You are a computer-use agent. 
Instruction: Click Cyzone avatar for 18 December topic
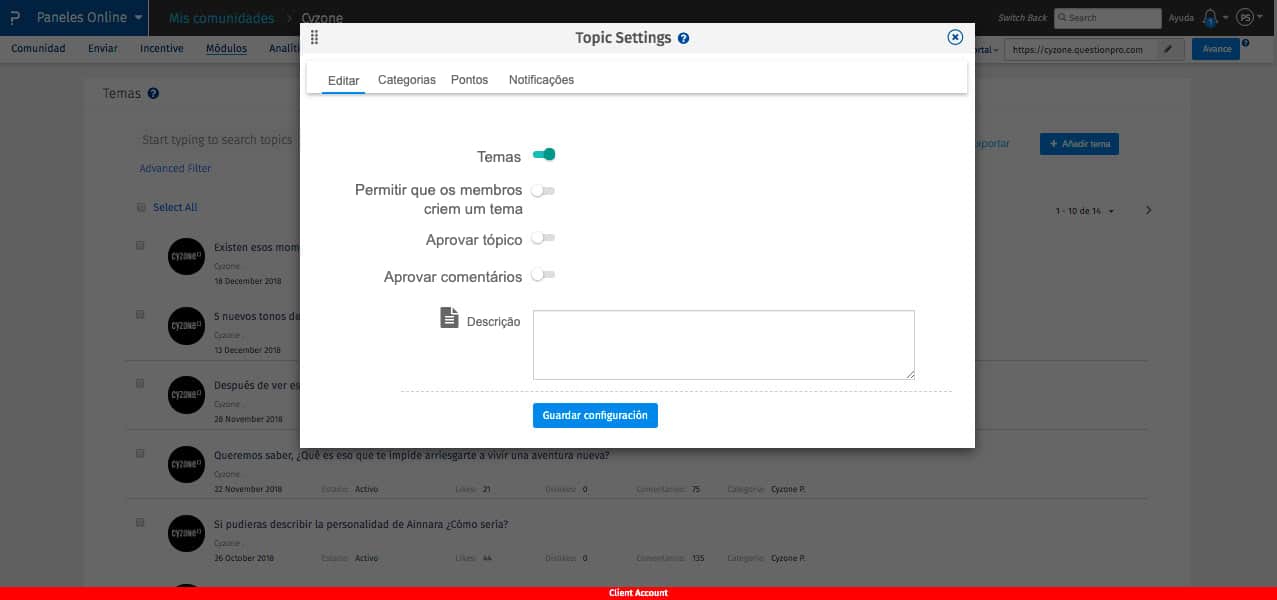[186, 258]
